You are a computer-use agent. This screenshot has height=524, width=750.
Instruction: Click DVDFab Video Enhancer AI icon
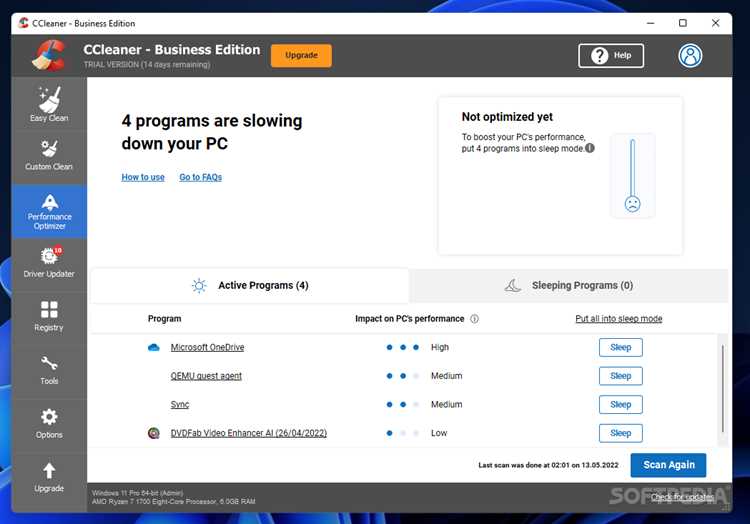point(154,433)
